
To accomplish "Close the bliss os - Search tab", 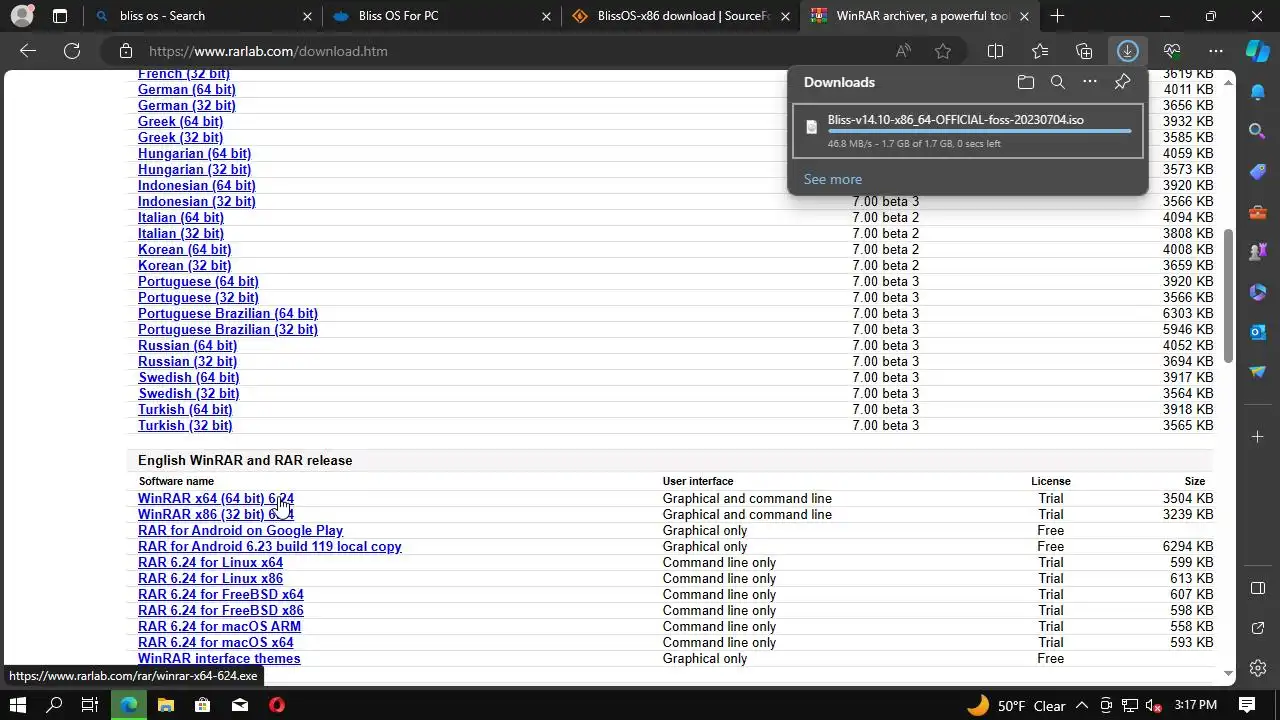I will 307,16.
